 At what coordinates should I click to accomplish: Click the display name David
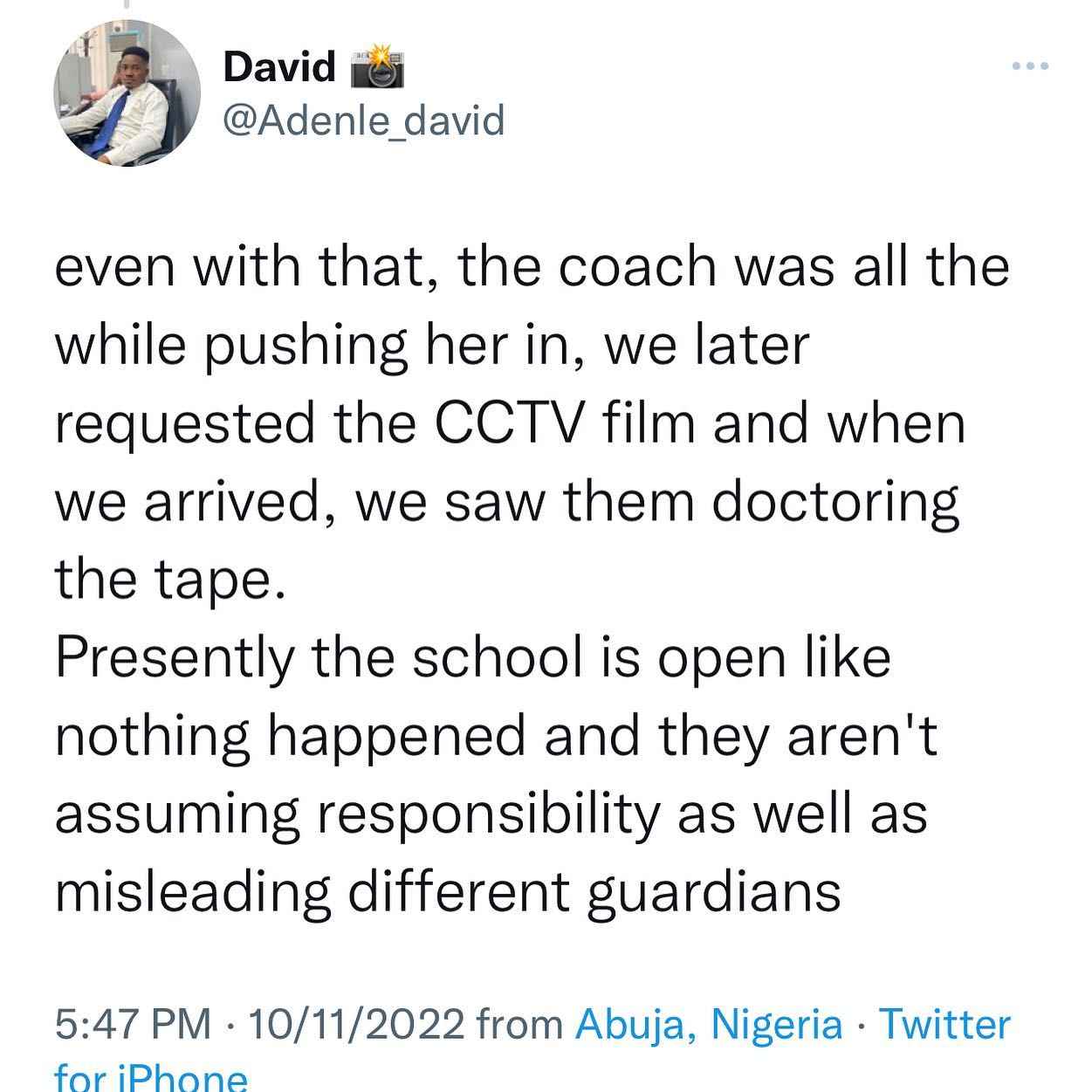pyautogui.click(x=279, y=67)
